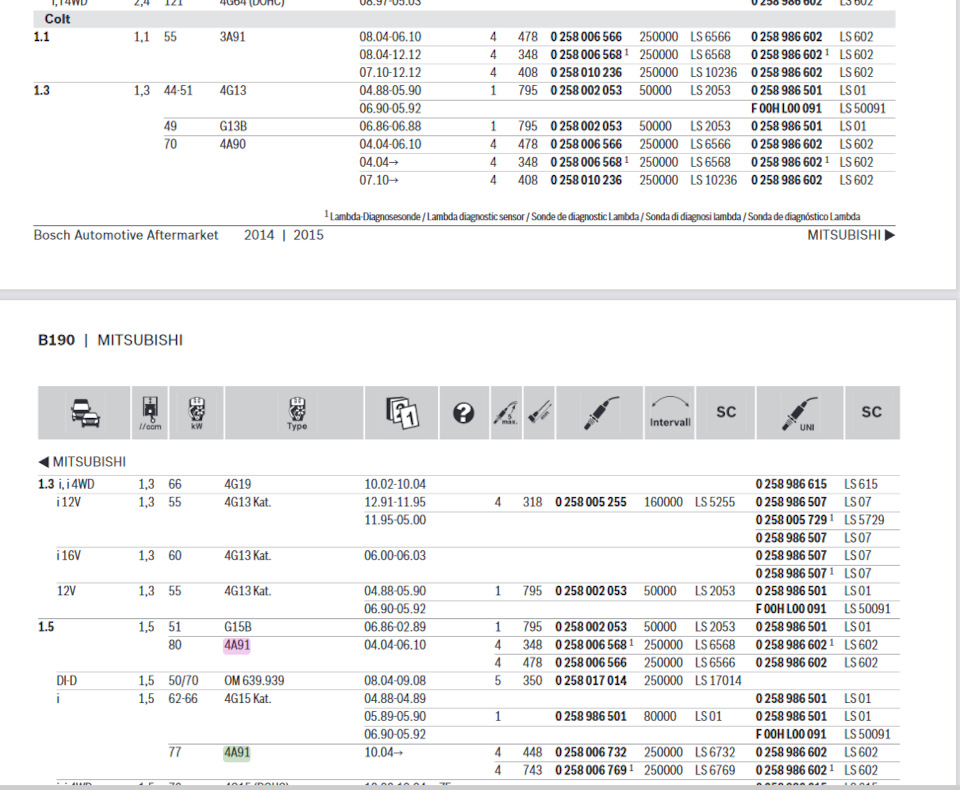The width and height of the screenshot is (960, 790).
Task: Click the lambda sensor icon left of Intervall
Action: point(600,413)
